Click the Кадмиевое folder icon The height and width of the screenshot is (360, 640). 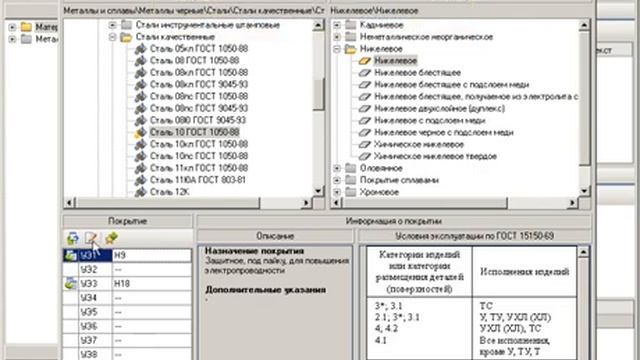(351, 25)
